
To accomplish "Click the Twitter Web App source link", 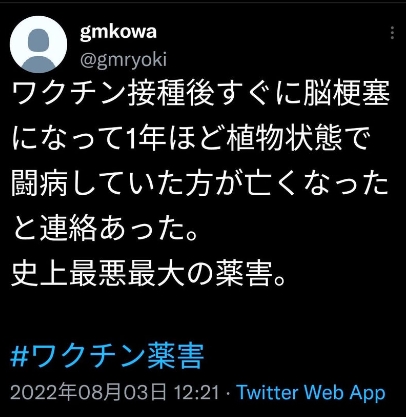I will point(311,392).
